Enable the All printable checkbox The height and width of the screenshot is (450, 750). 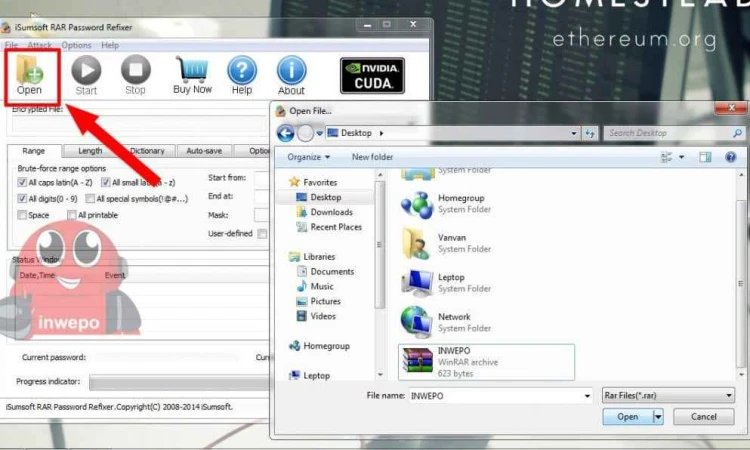click(72, 215)
